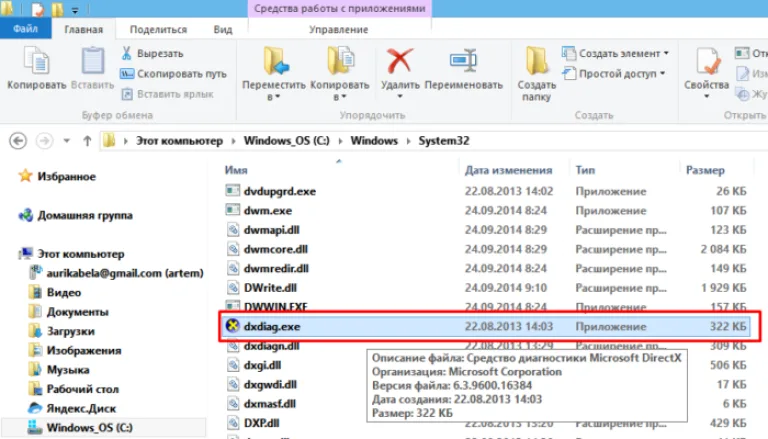This screenshot has height=439, width=768.
Task: Select the dxmasf.dll file name
Action: pos(270,404)
